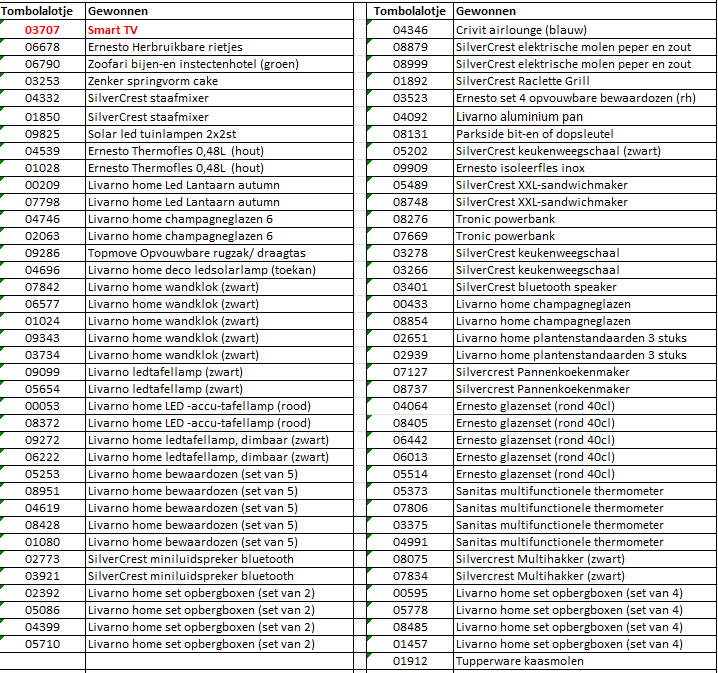The image size is (718, 673).
Task: Click lot number 09272
Action: click(42, 440)
